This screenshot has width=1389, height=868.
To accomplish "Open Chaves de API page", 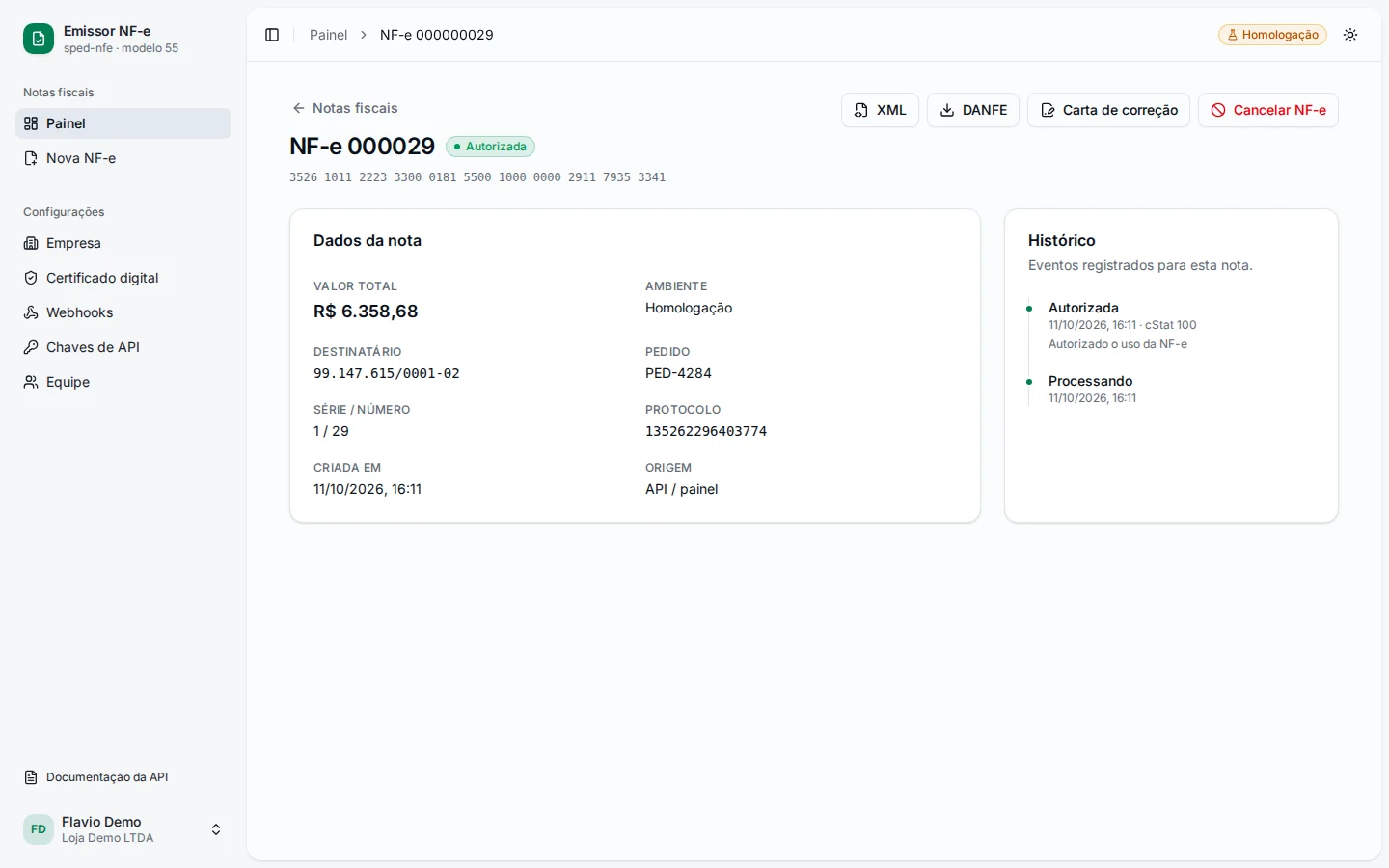I will click(123, 347).
